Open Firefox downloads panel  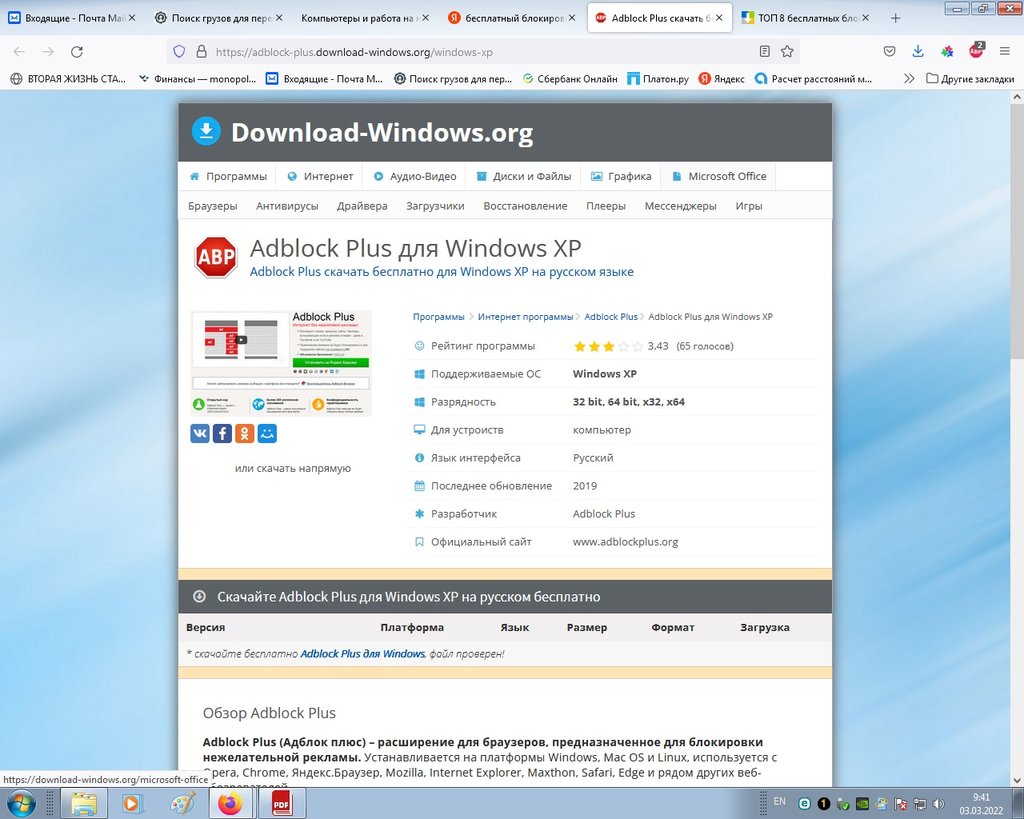coord(918,52)
